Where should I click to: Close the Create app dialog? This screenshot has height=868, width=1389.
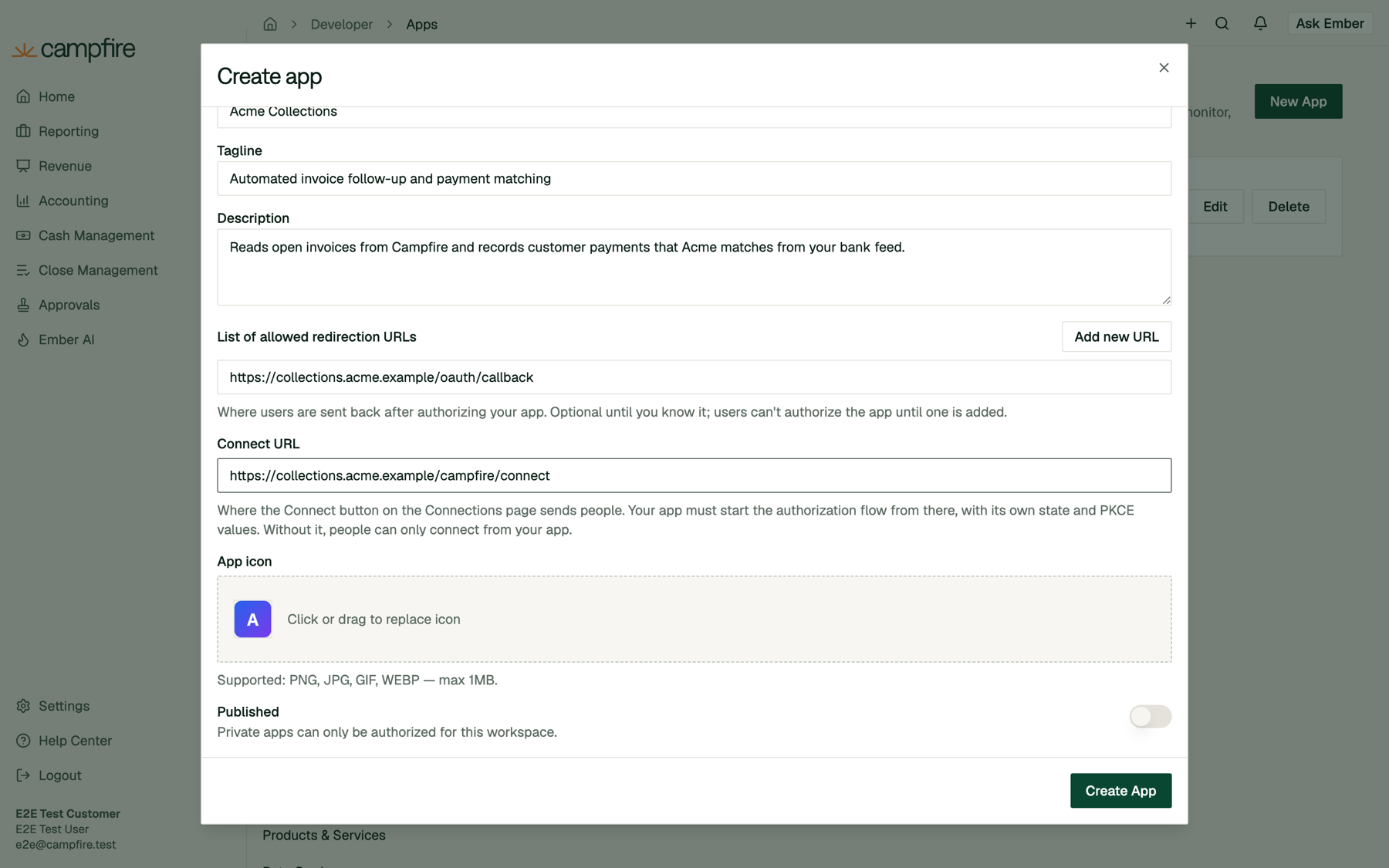click(1164, 68)
